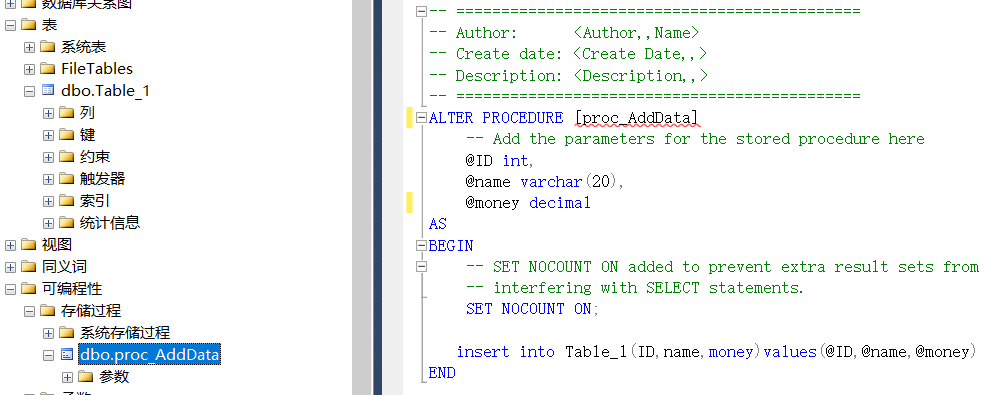This screenshot has height=395, width=987.
Task: Collapse the 表 folder node
Action: 10,25
